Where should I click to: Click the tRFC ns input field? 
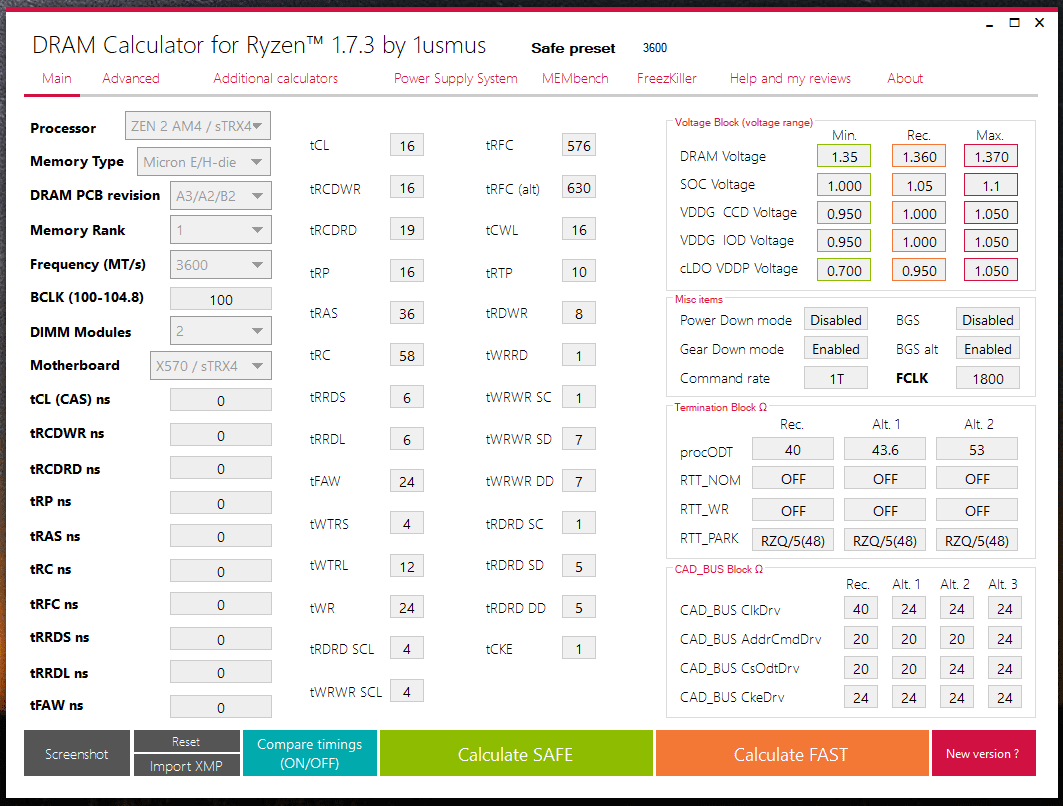220,604
